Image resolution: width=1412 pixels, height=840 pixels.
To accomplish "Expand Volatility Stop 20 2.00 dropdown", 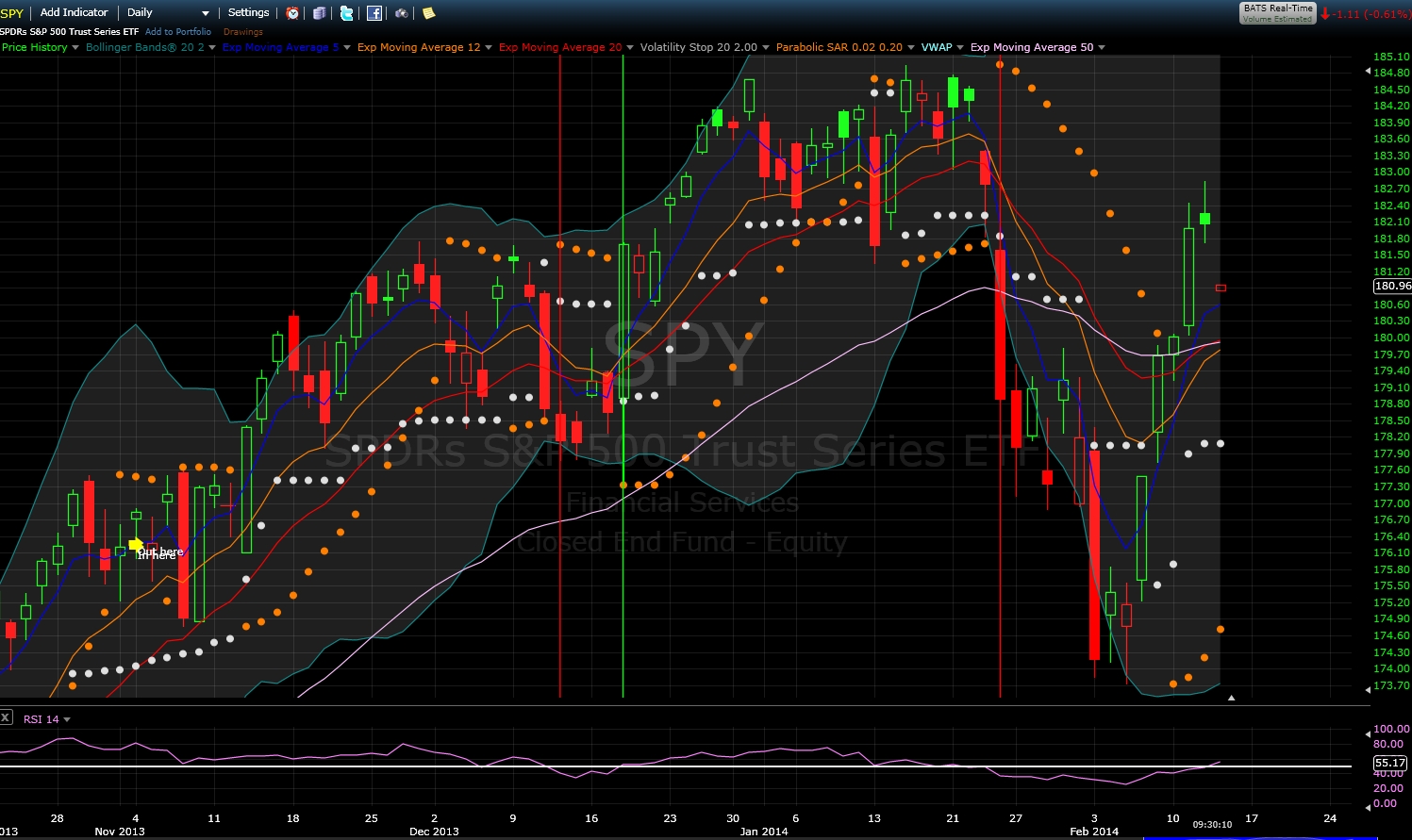I will [x=766, y=48].
